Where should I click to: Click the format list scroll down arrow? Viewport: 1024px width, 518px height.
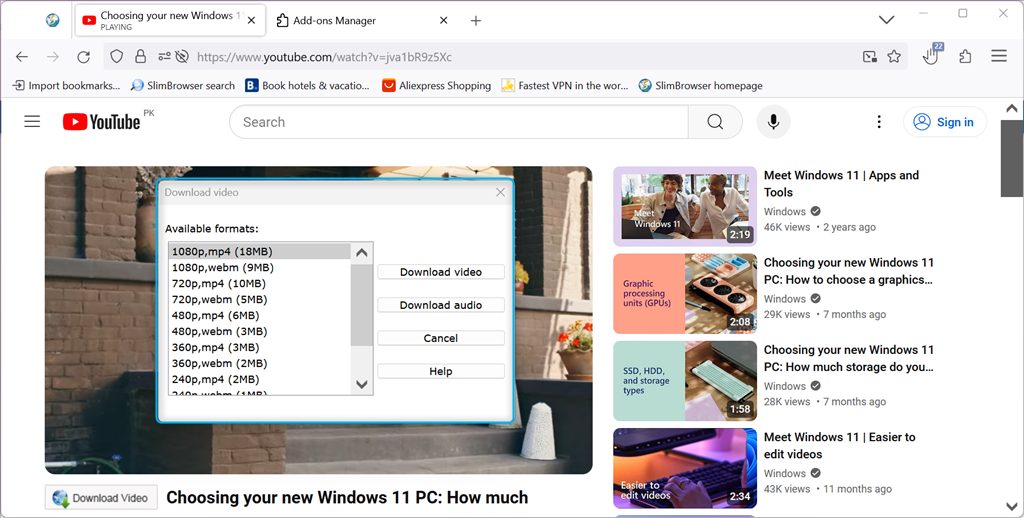pyautogui.click(x=362, y=384)
